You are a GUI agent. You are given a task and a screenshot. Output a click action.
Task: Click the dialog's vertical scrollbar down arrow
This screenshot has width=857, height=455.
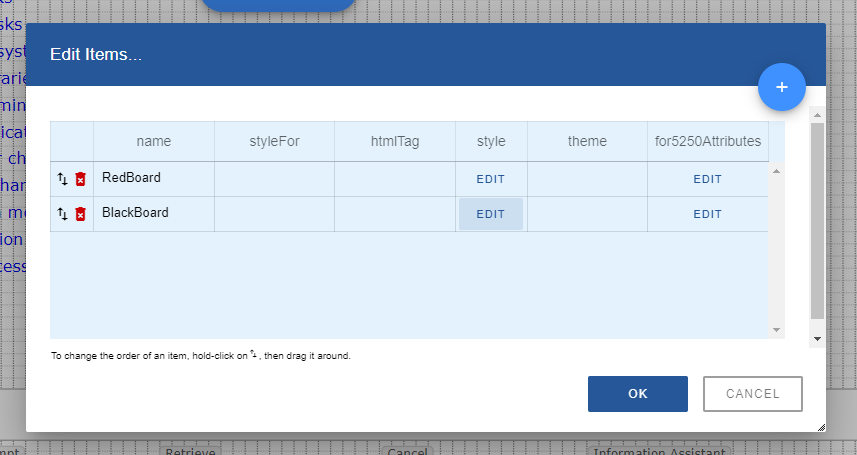[817, 340]
